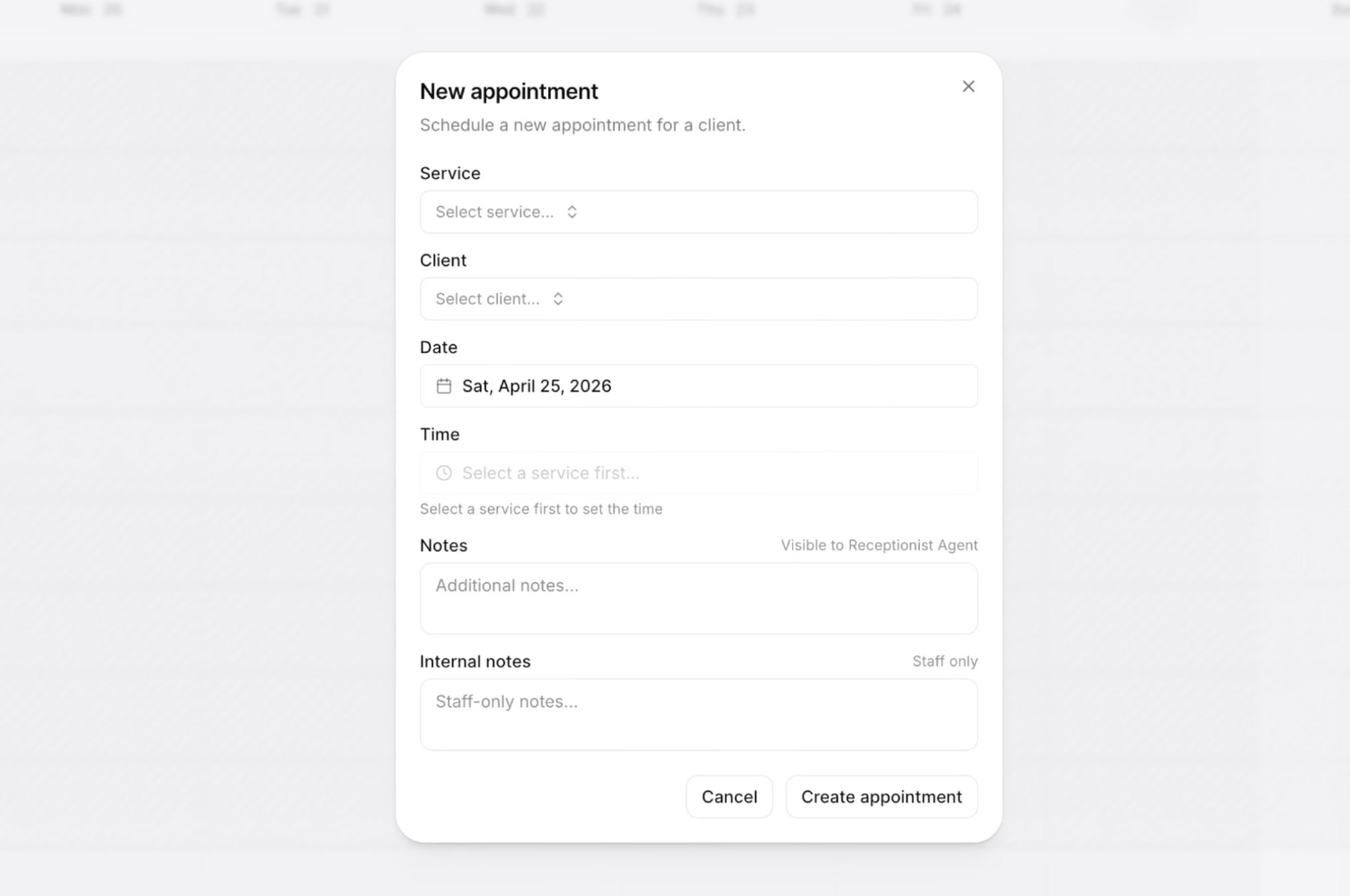Click the Service field label
The height and width of the screenshot is (896, 1350).
450,173
